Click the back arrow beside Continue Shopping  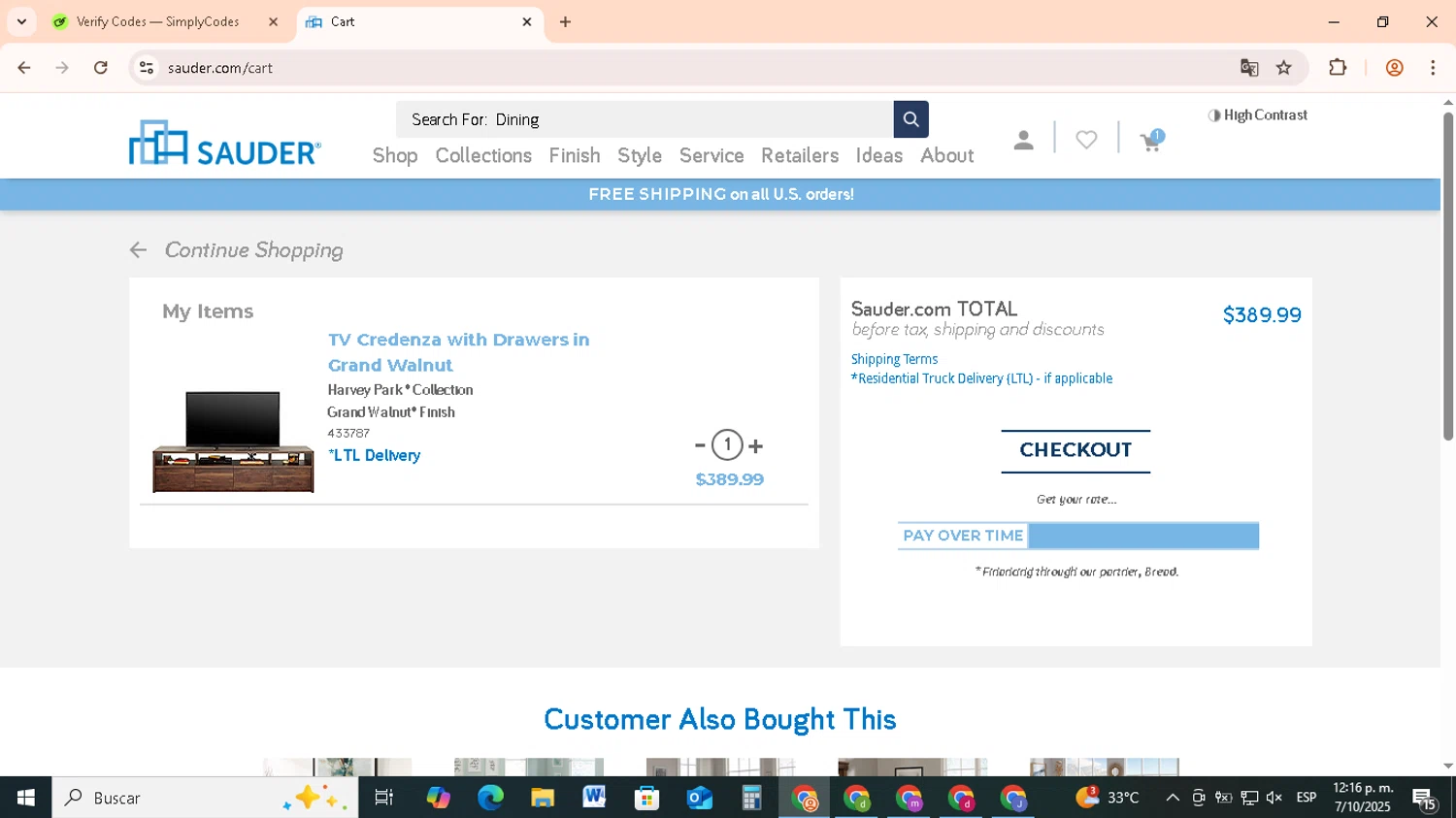tap(138, 250)
